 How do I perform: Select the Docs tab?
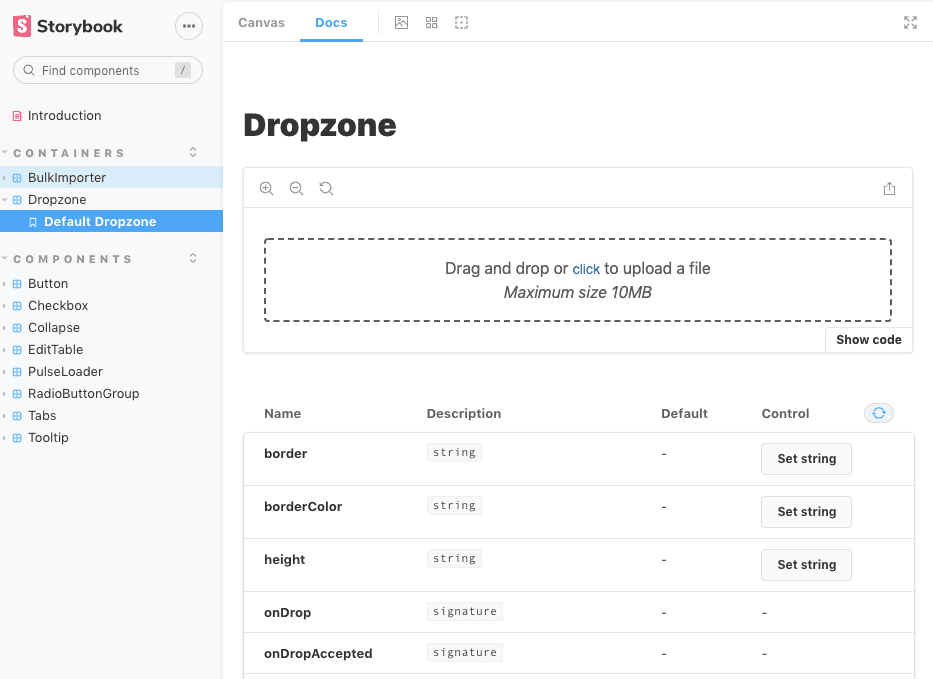[x=331, y=22]
